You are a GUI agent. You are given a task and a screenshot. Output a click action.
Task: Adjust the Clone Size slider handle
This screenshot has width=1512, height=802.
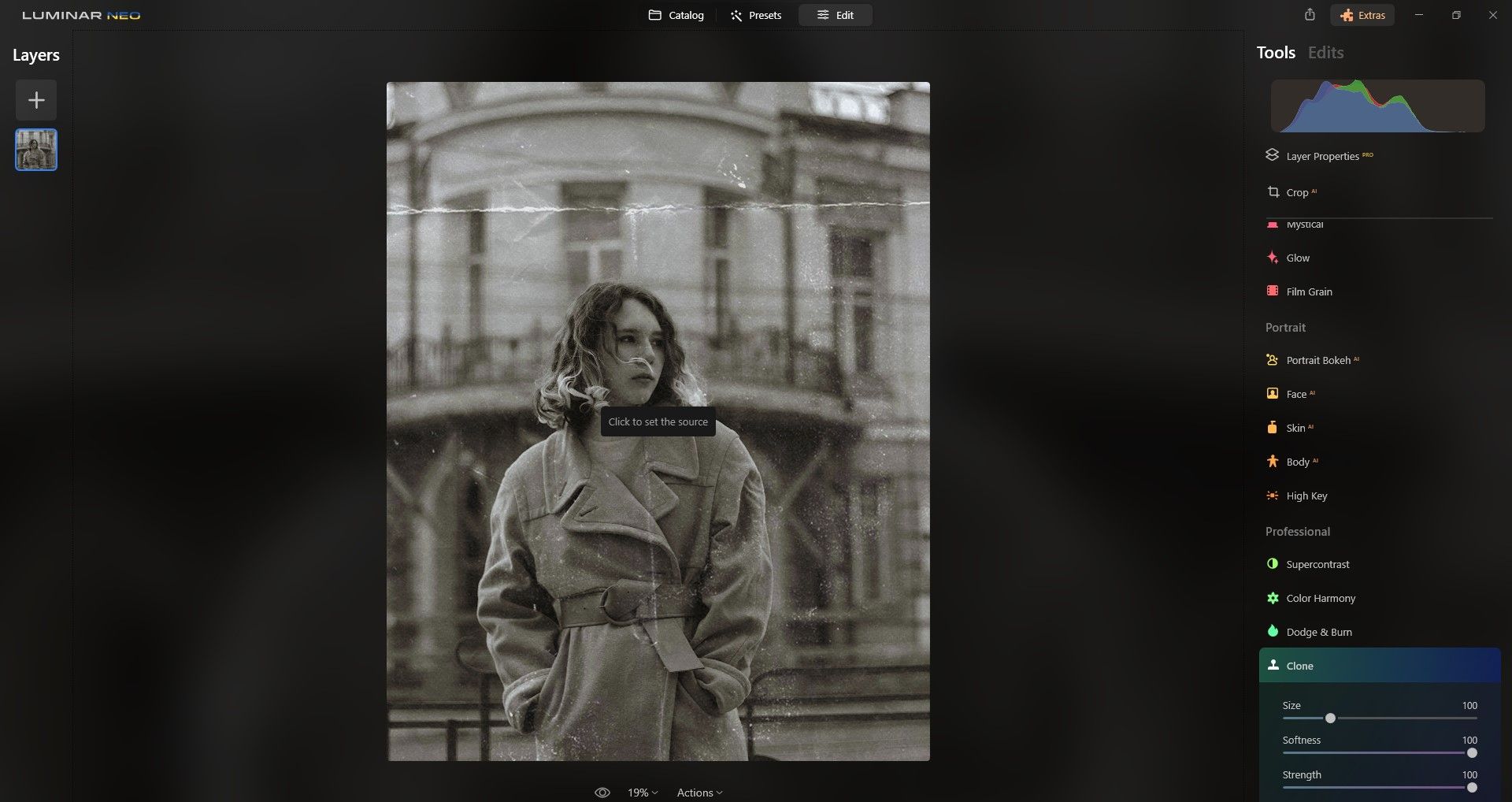point(1330,718)
